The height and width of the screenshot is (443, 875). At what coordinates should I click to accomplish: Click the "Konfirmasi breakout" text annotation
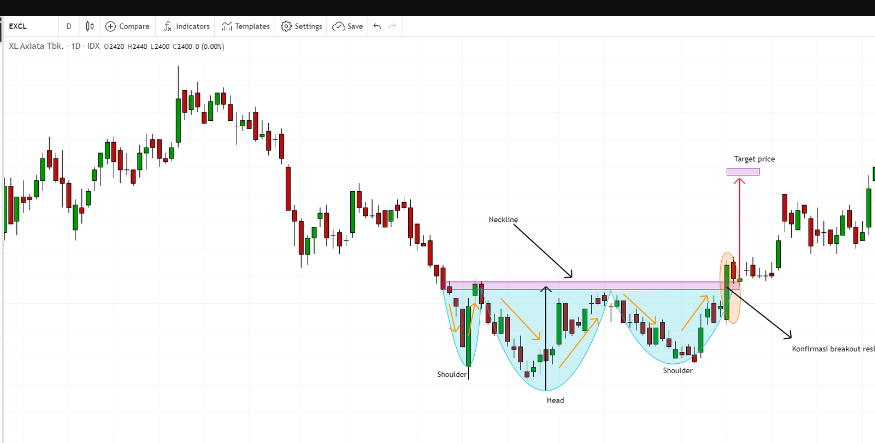coord(832,348)
